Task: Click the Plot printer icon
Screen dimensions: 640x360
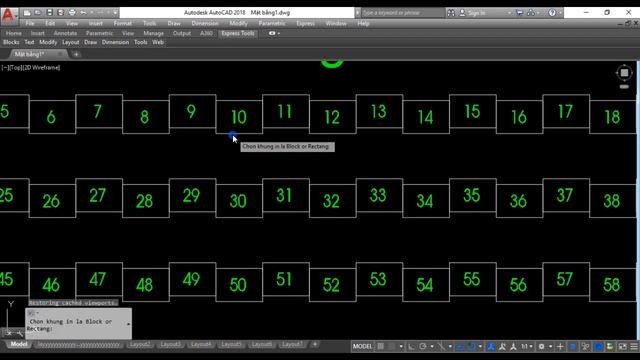Action: (72, 13)
